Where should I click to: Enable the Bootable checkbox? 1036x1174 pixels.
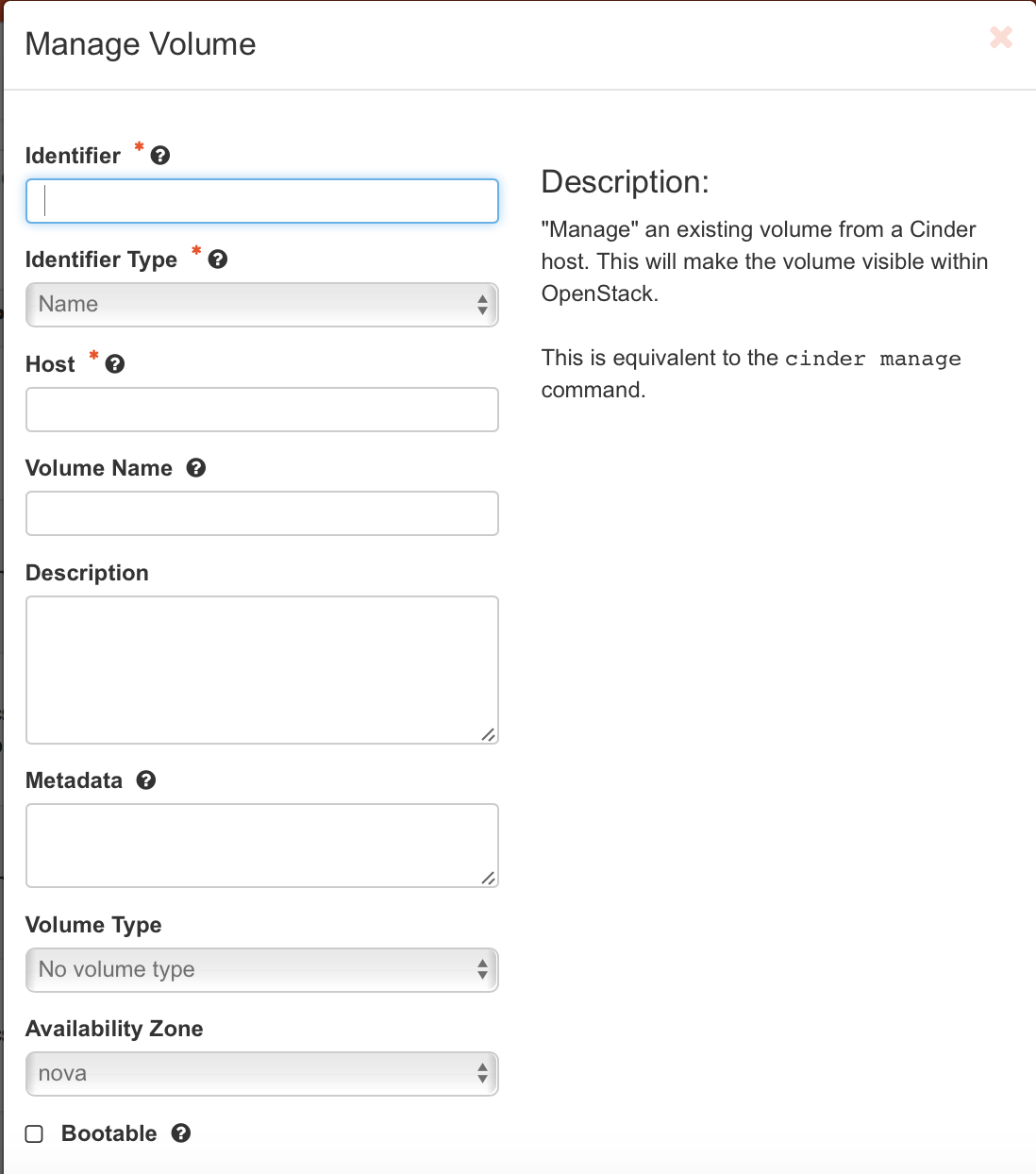pos(35,1133)
